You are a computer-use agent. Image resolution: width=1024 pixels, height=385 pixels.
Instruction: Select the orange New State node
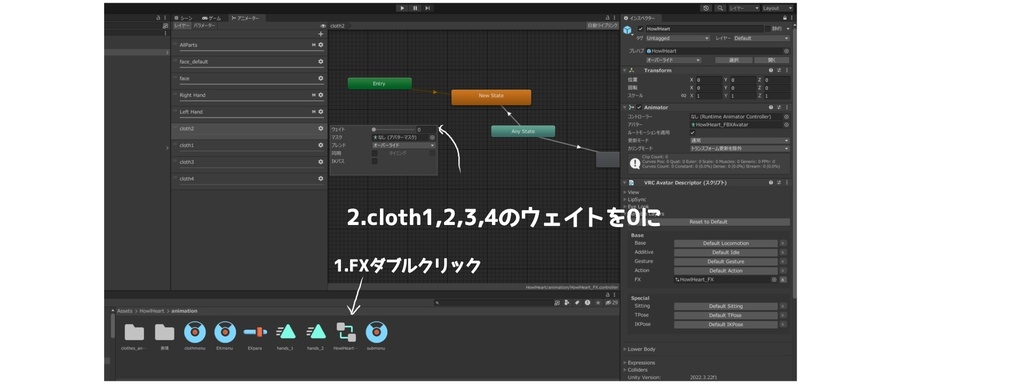(x=491, y=97)
